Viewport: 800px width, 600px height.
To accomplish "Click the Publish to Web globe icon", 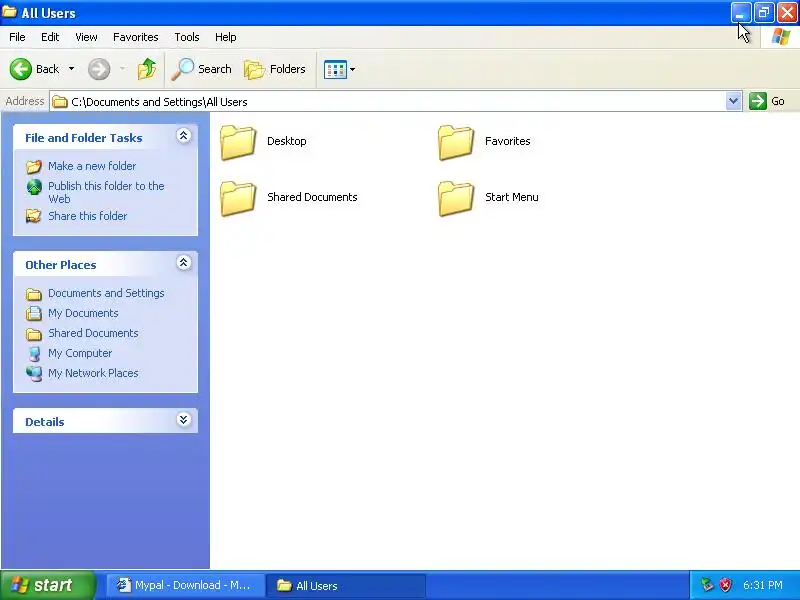I will (34, 187).
